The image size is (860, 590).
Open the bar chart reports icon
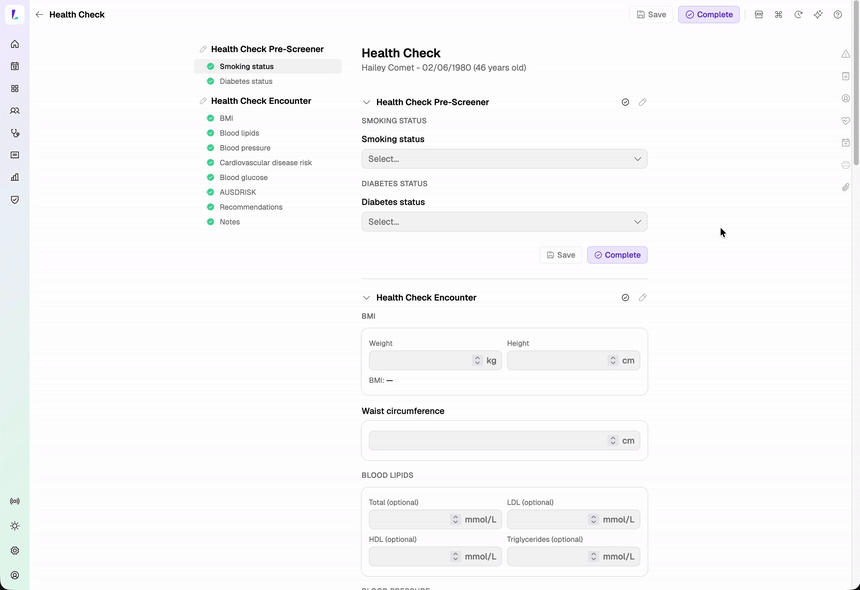point(15,177)
